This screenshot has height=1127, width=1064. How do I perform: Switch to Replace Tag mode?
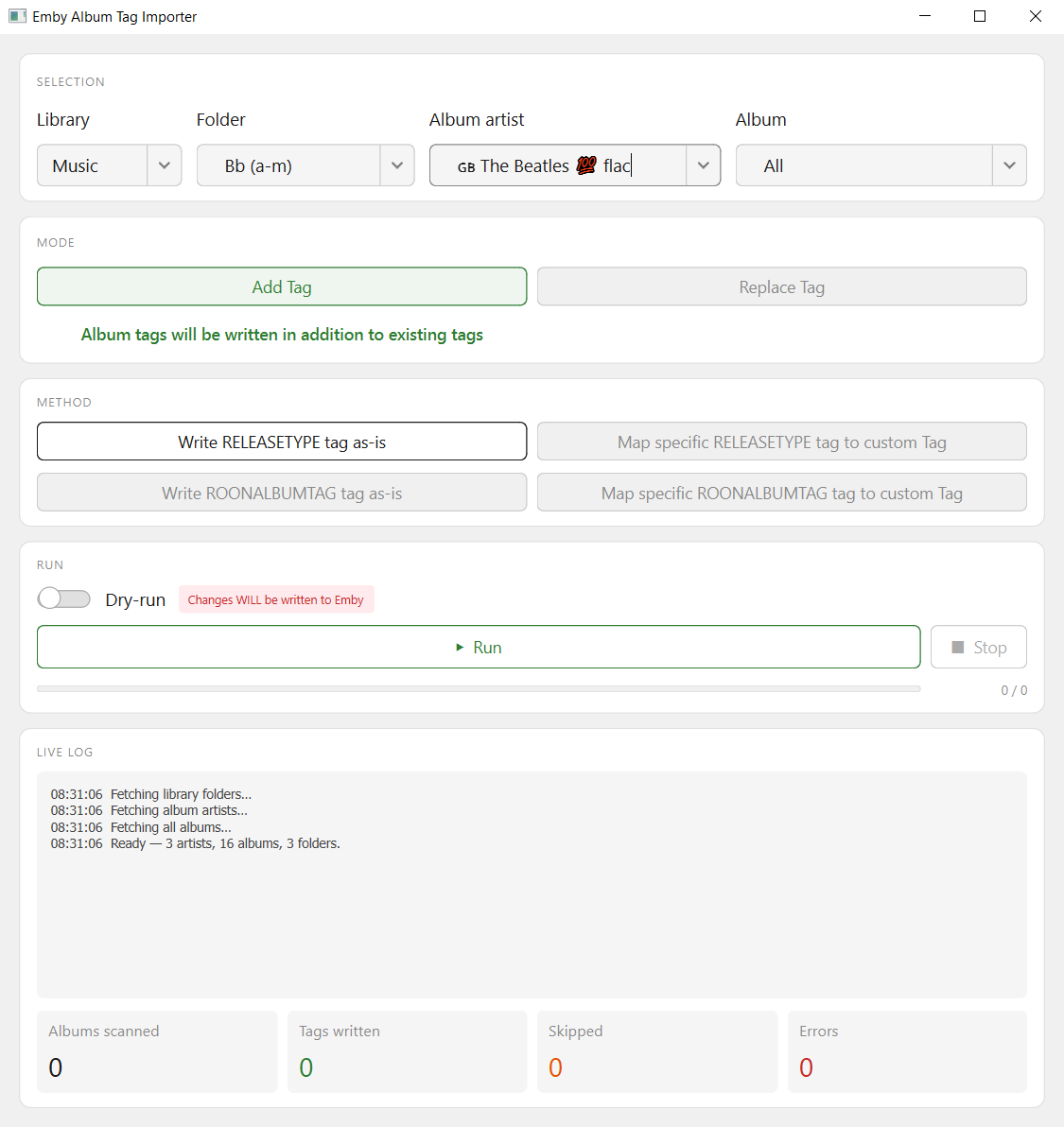coord(781,286)
